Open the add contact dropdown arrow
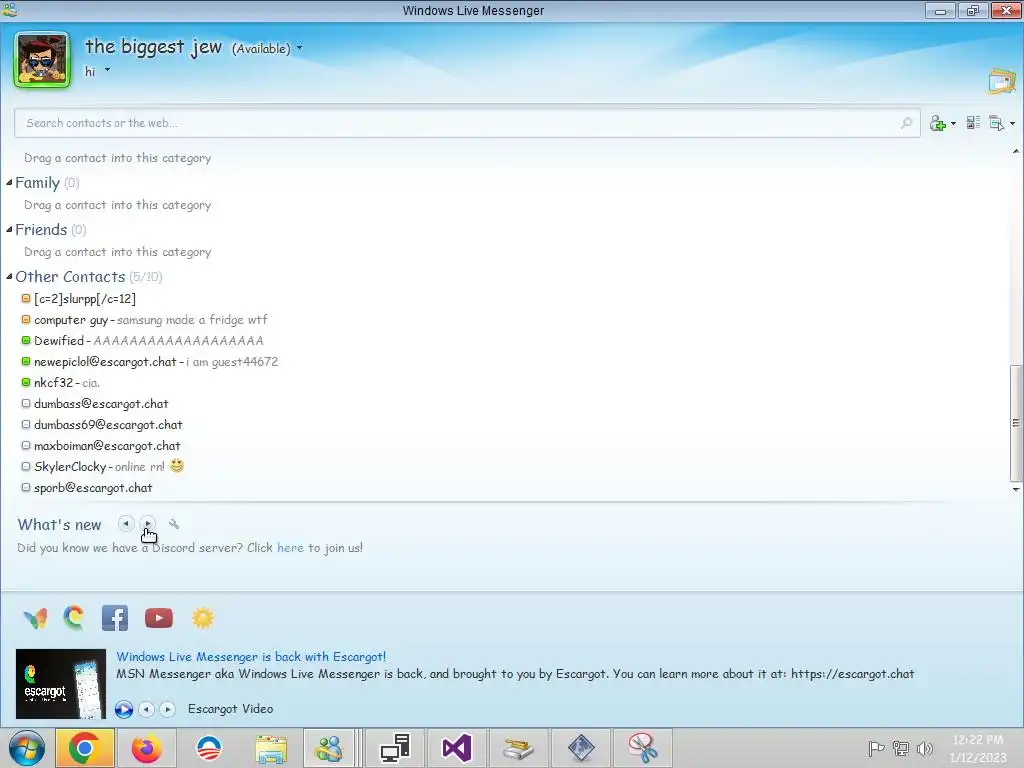This screenshot has height=768, width=1024. 953,123
